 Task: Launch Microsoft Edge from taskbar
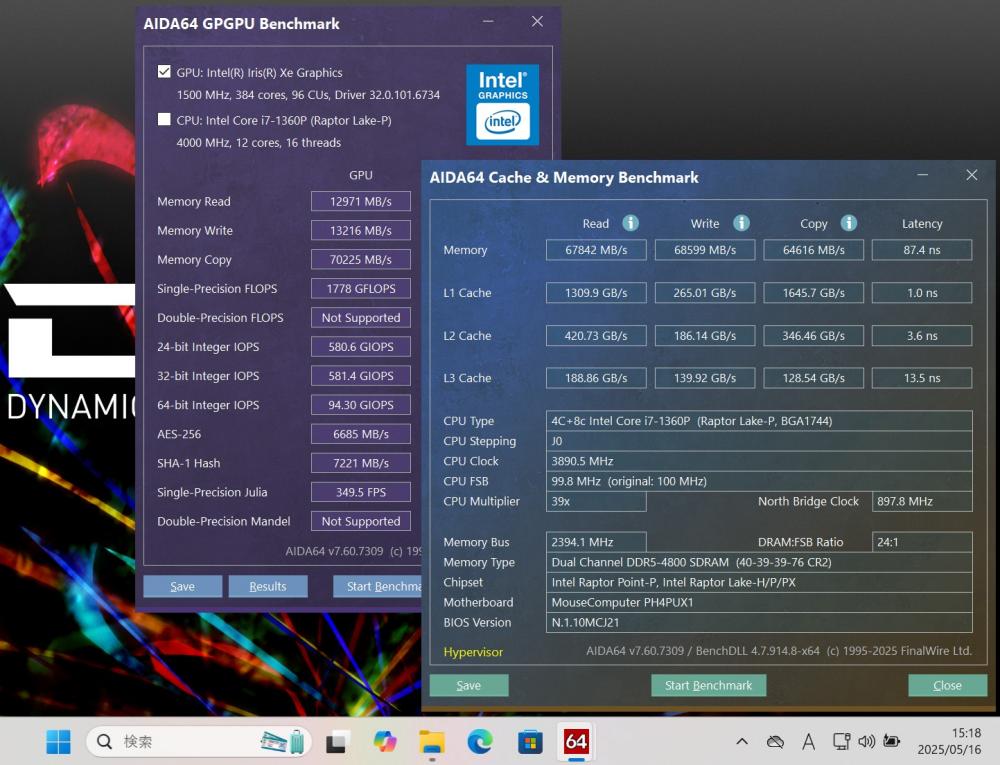(x=480, y=741)
